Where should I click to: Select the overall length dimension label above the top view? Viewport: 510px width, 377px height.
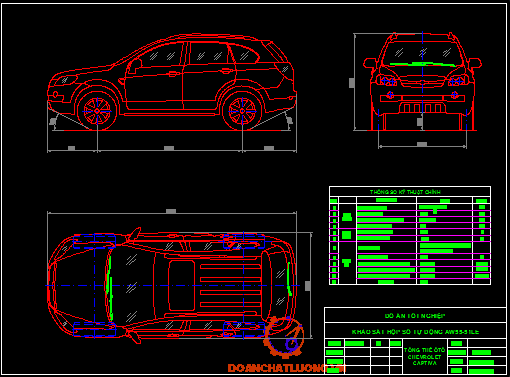click(171, 211)
